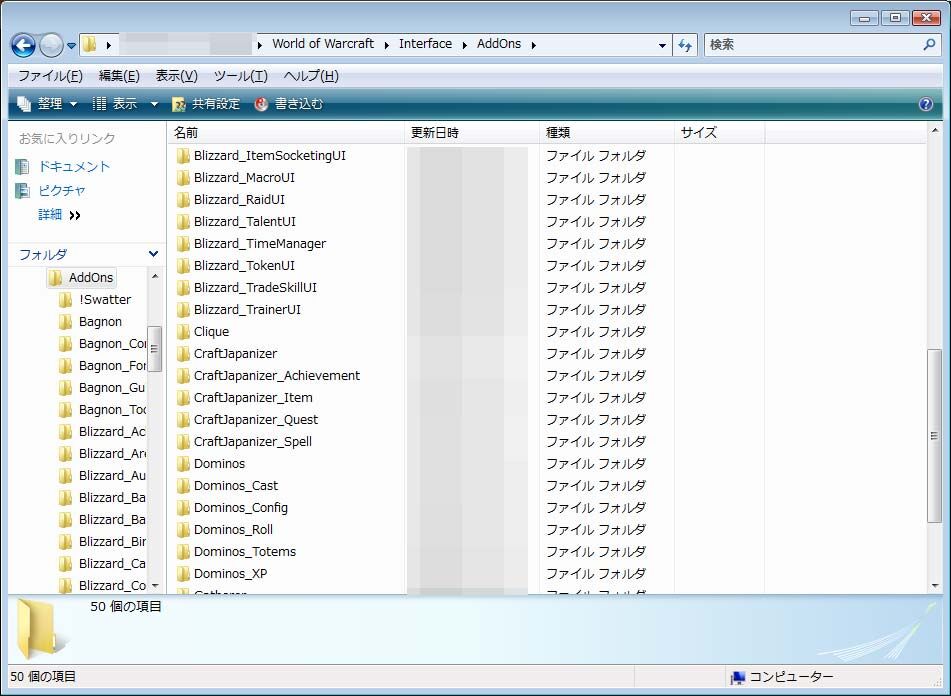This screenshot has width=951, height=696.
Task: Select Blizzard_Bir folder tree item
Action: tap(102, 541)
